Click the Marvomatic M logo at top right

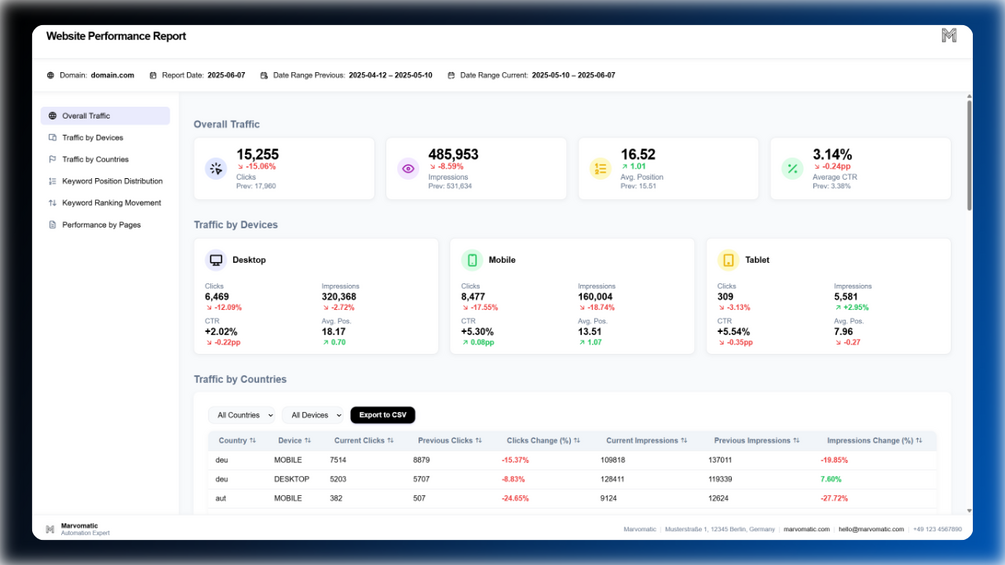pos(949,36)
